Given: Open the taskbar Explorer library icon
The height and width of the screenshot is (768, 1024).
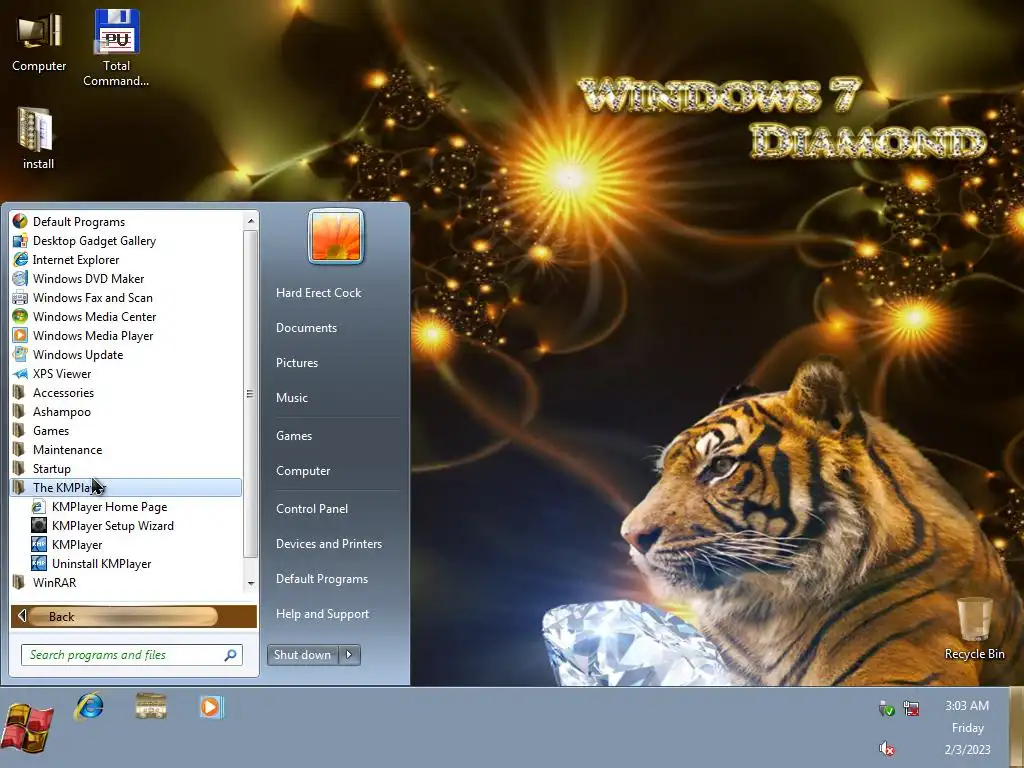Looking at the screenshot, I should tap(151, 707).
